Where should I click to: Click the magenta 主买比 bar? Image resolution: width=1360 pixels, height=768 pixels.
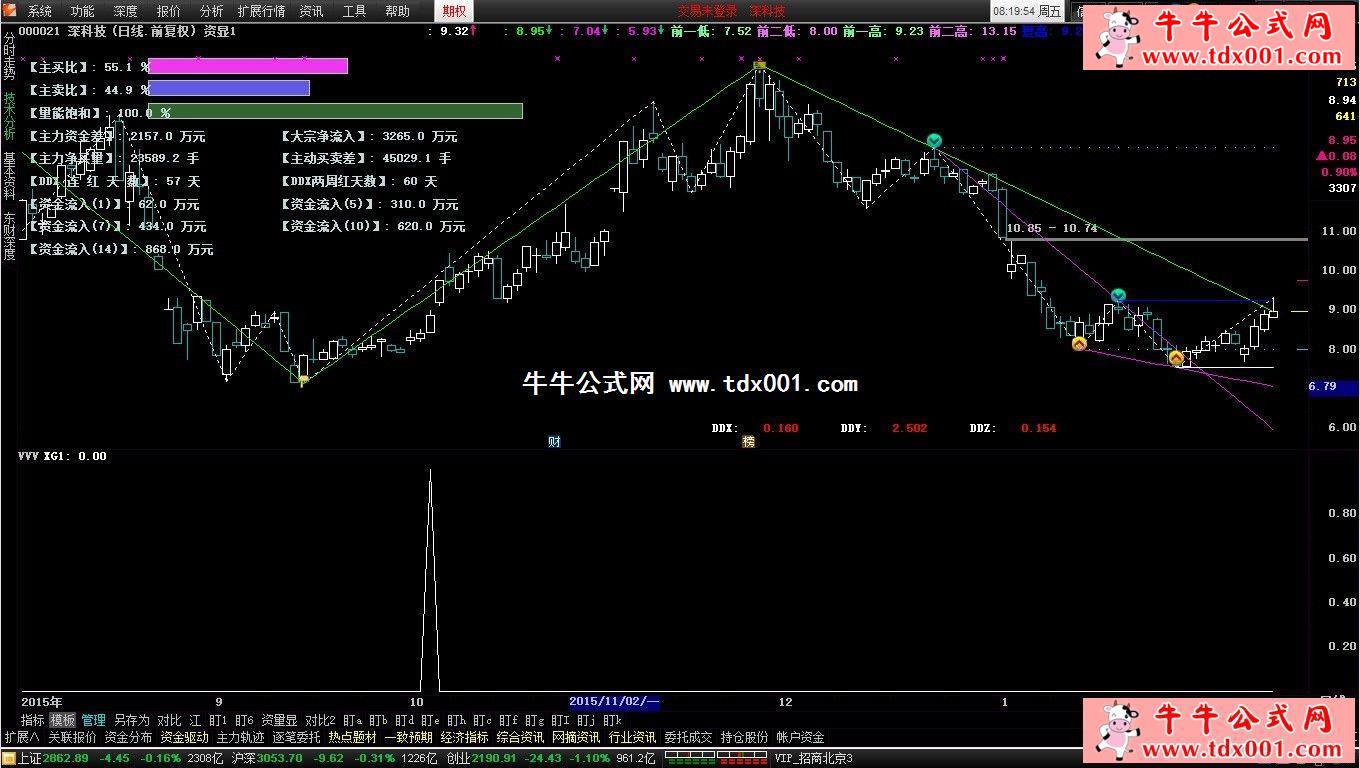[248, 66]
